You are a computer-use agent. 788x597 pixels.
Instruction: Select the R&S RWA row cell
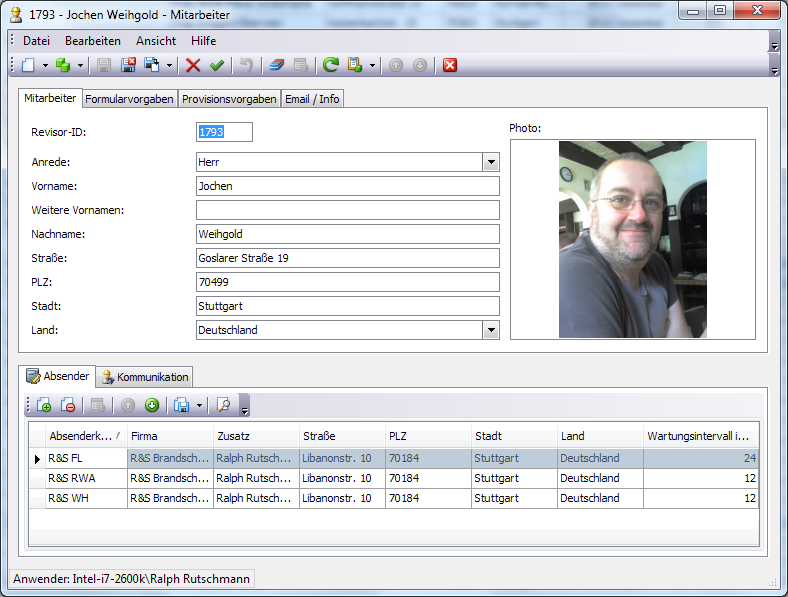(x=86, y=478)
